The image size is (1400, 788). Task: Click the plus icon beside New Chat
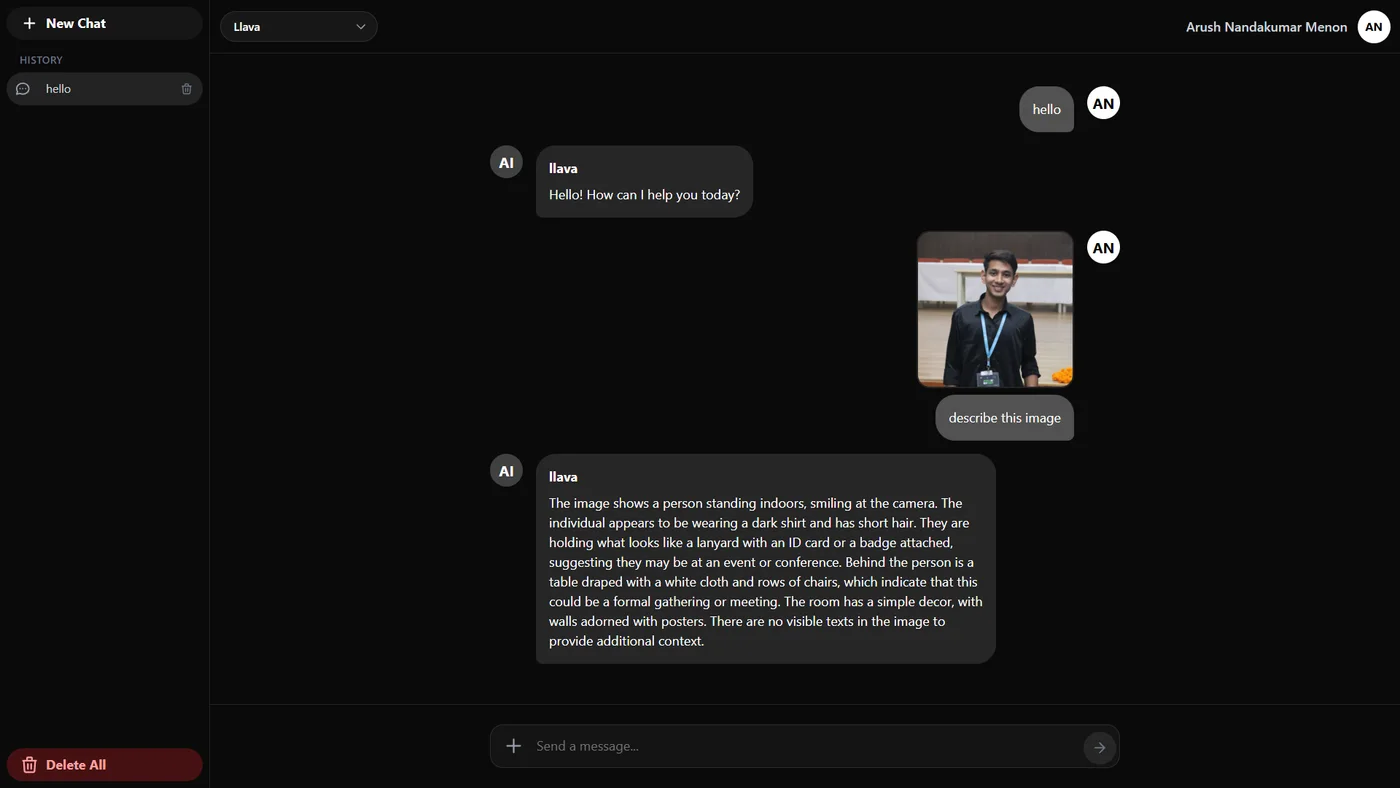tap(29, 23)
